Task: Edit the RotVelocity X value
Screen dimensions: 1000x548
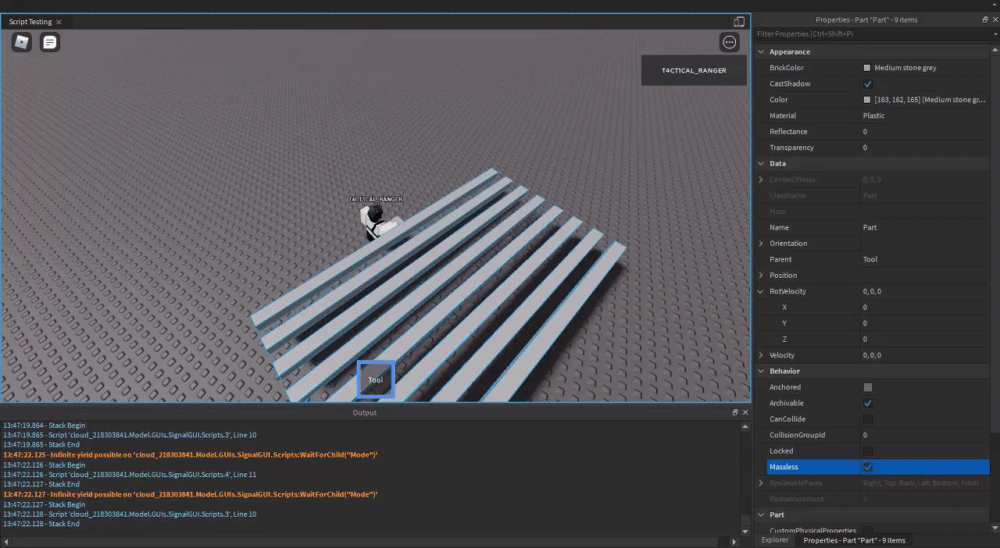Action: pyautogui.click(x=925, y=307)
